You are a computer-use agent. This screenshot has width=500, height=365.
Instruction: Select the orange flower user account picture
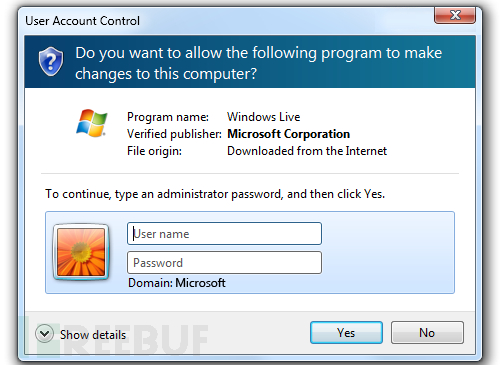tap(81, 252)
